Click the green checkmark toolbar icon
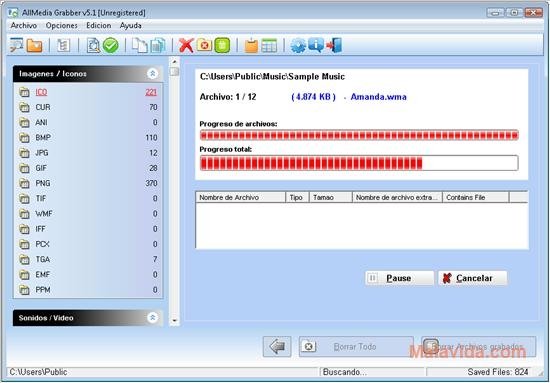 (111, 46)
